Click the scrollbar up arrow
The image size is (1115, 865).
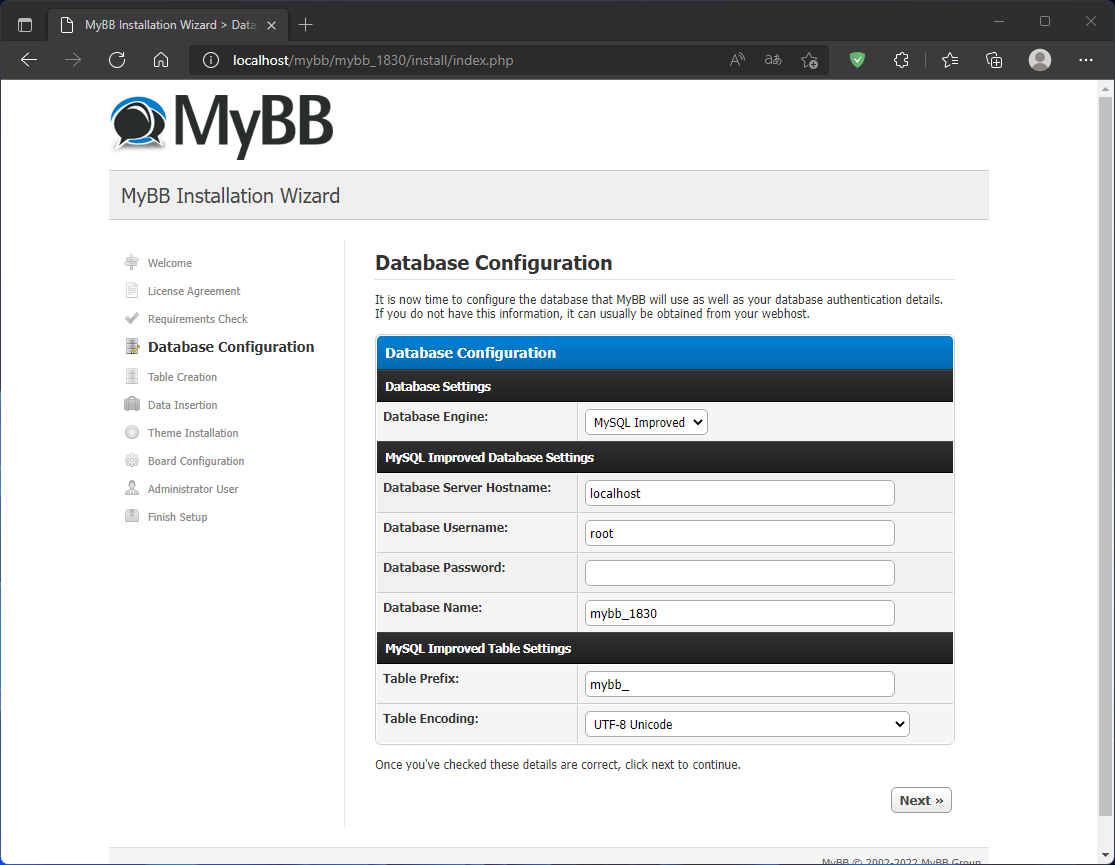point(1105,89)
